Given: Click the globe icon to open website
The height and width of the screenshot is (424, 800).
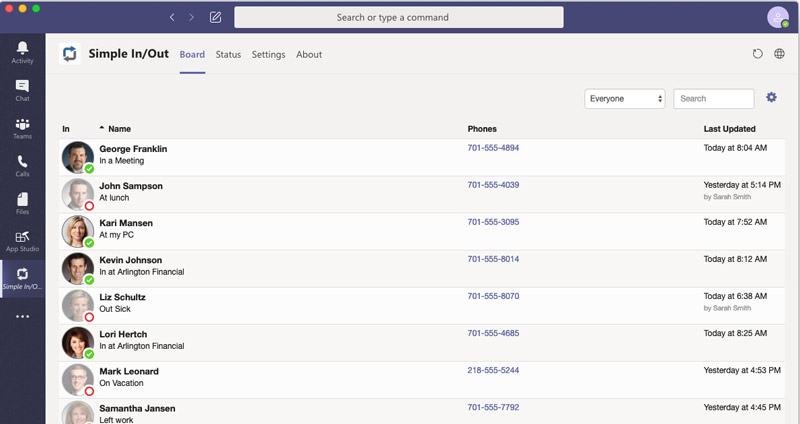Looking at the screenshot, I should point(780,54).
